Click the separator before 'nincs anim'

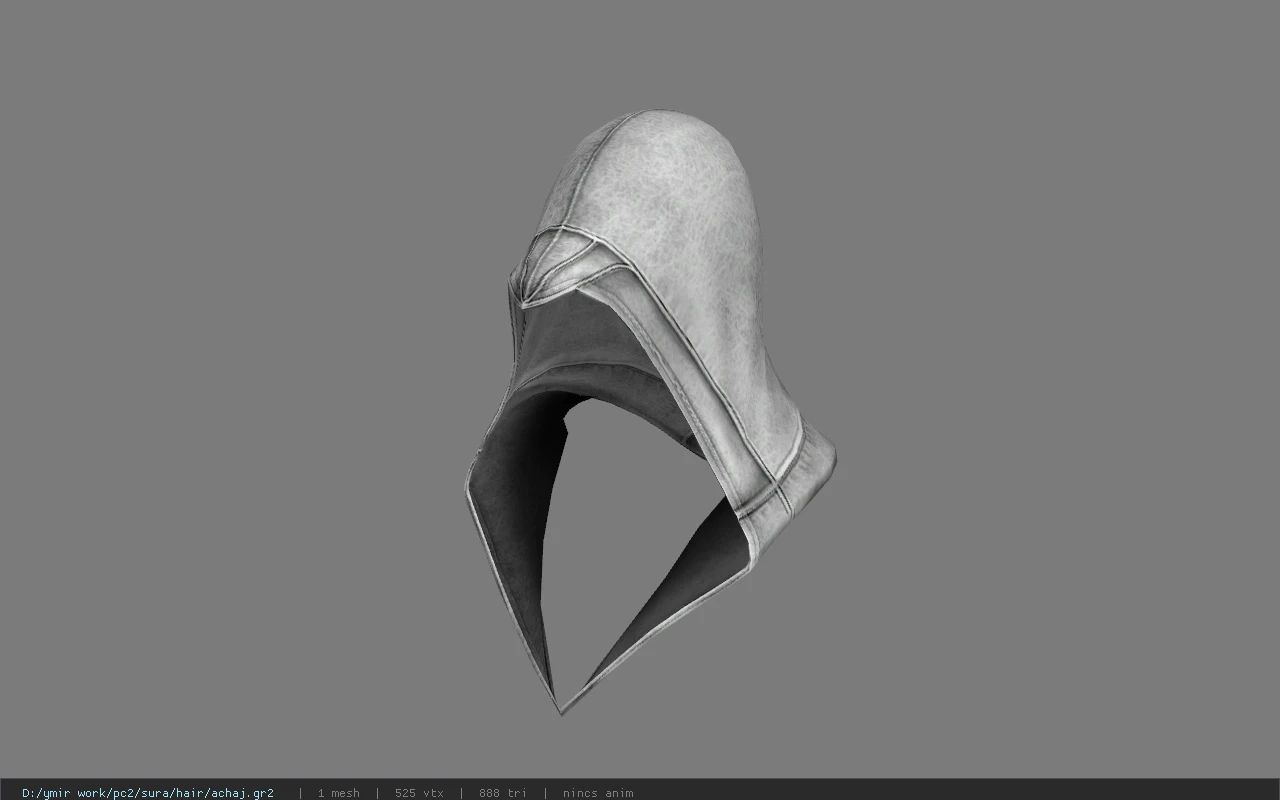click(x=545, y=793)
